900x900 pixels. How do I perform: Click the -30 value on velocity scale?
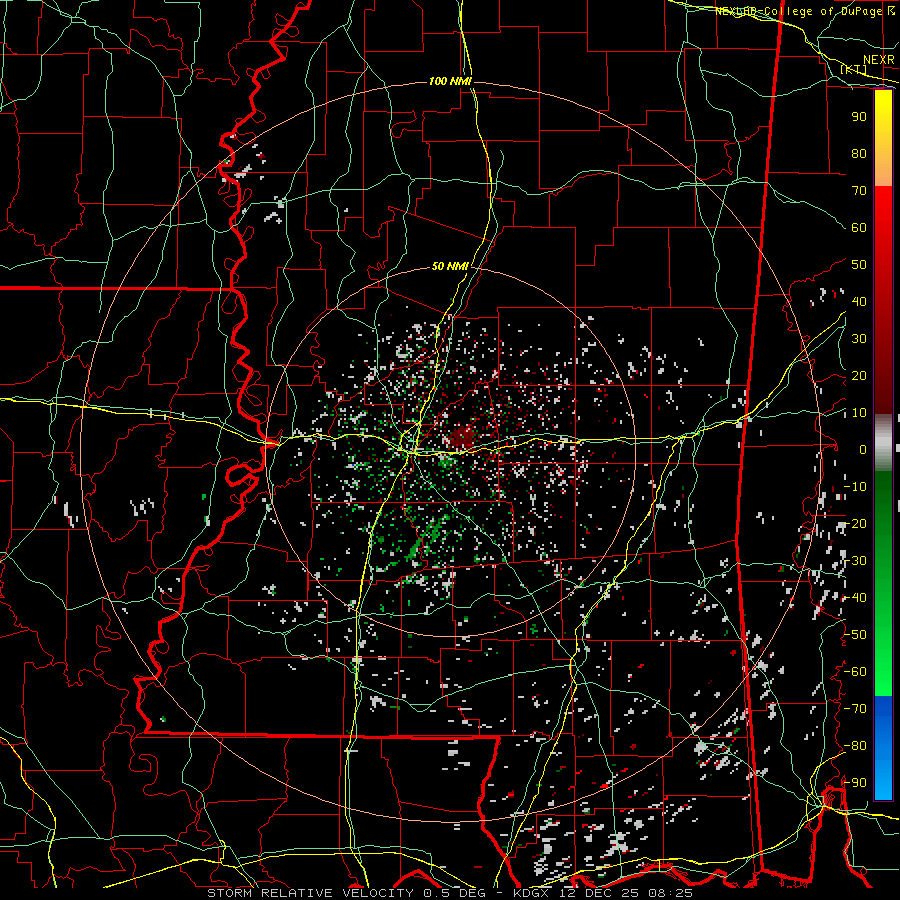pyautogui.click(x=856, y=561)
